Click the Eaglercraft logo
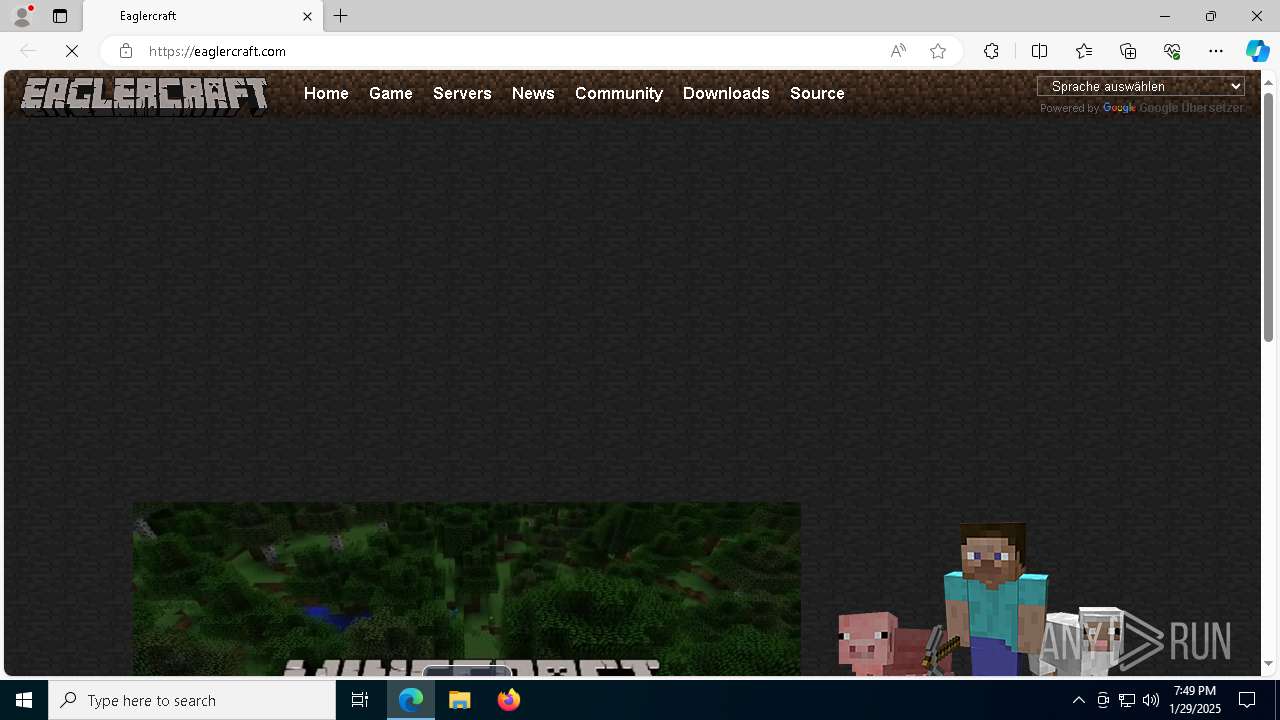 coord(145,95)
